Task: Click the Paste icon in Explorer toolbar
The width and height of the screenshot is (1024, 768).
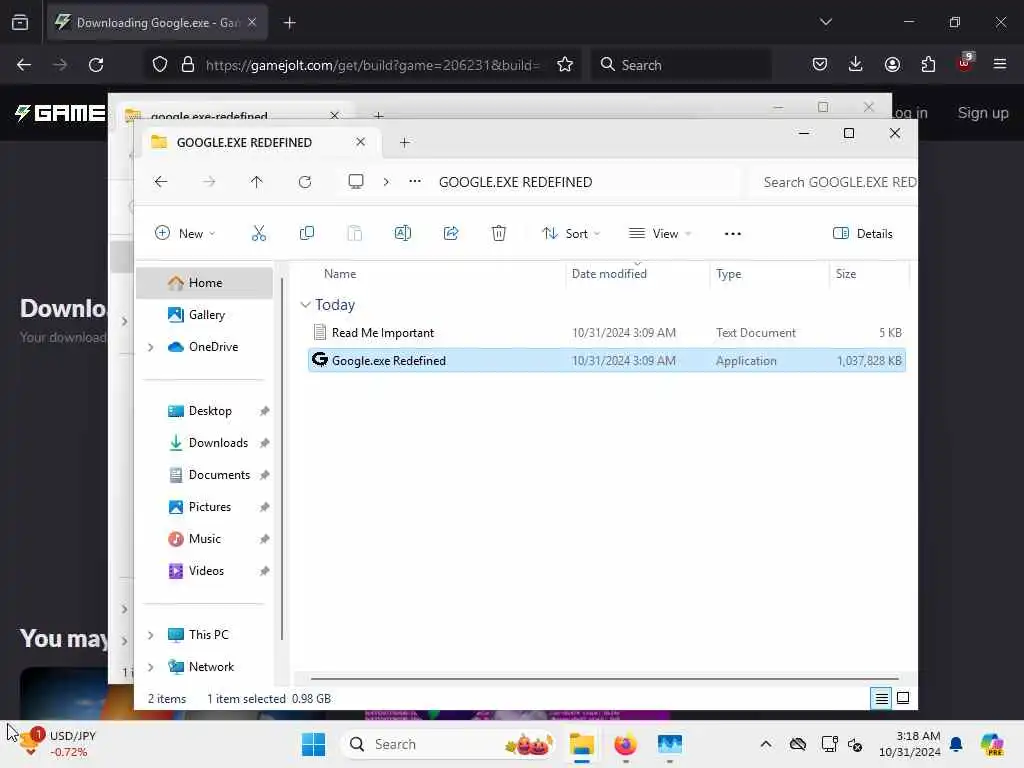Action: (355, 233)
